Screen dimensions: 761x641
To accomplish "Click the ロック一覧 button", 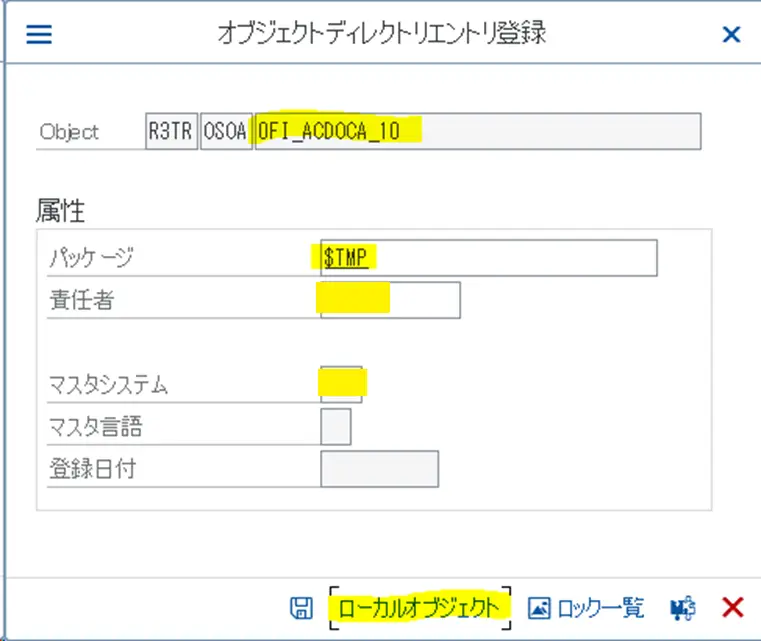I will point(600,608).
